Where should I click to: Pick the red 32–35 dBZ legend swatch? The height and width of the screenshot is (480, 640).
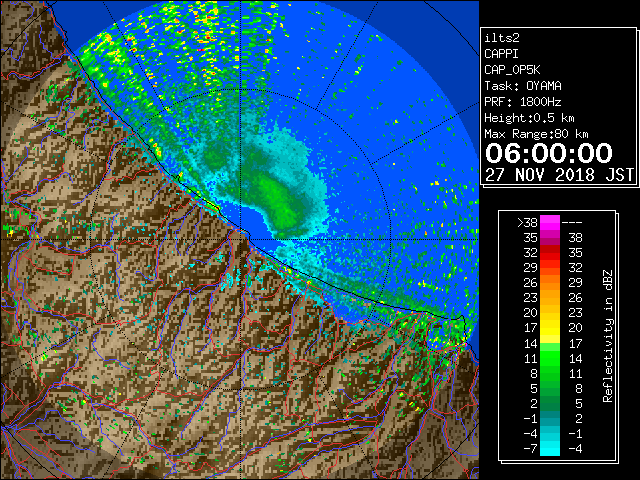coord(550,253)
